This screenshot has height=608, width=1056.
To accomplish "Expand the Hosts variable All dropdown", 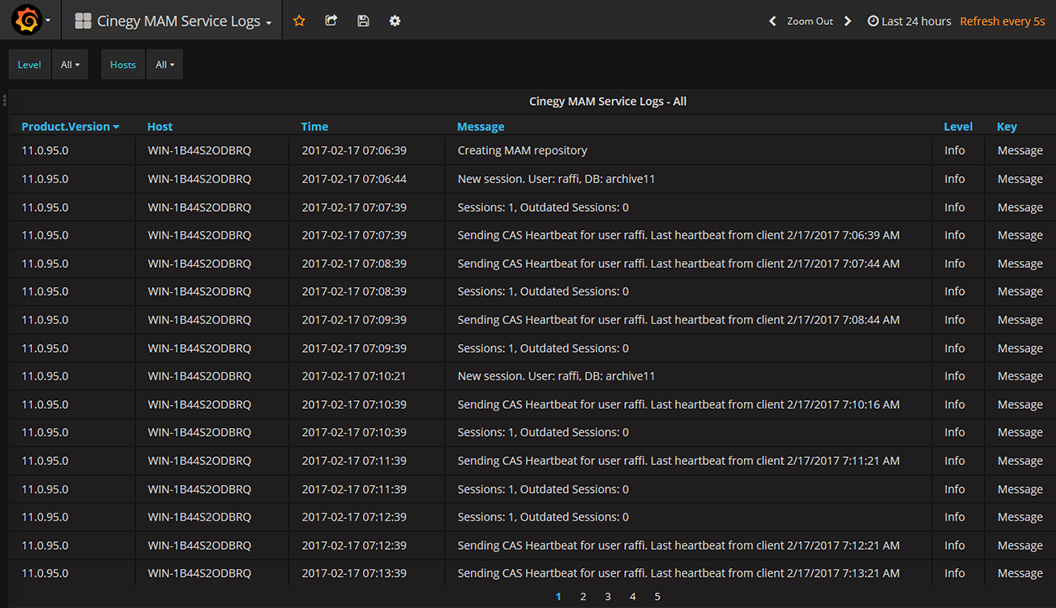I will tap(165, 65).
